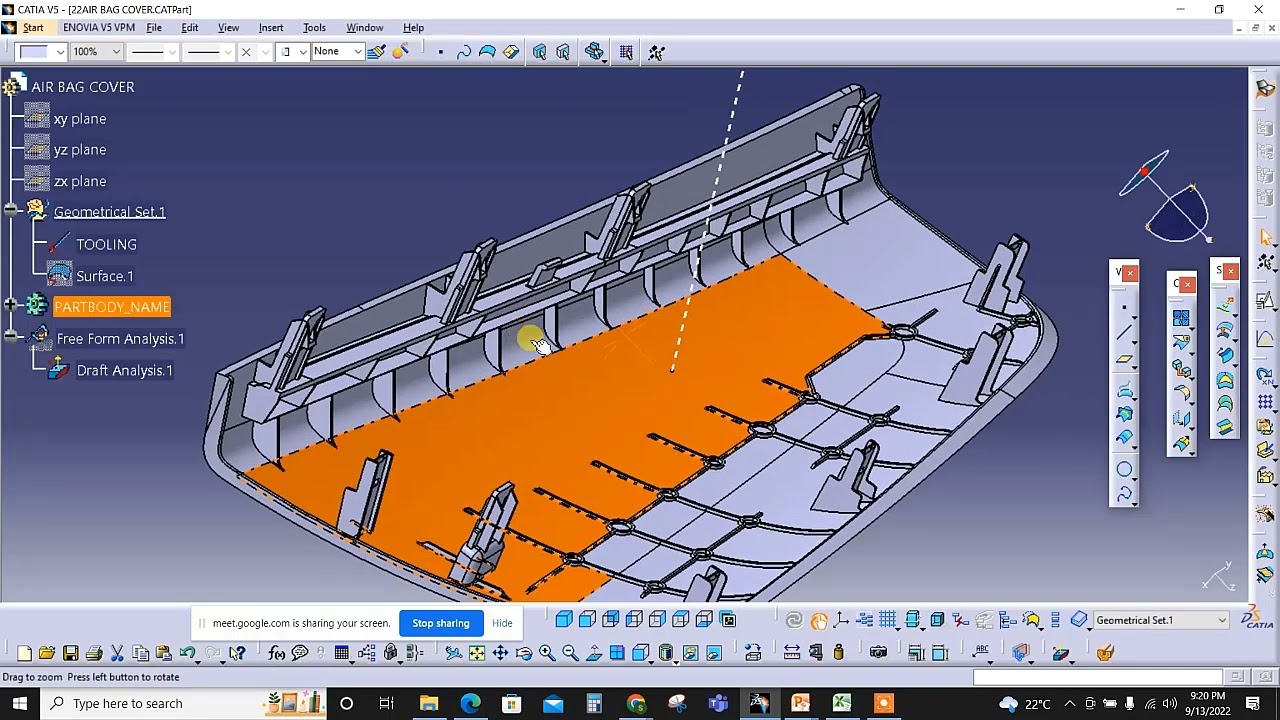Click Stop sharing button

[x=441, y=623]
